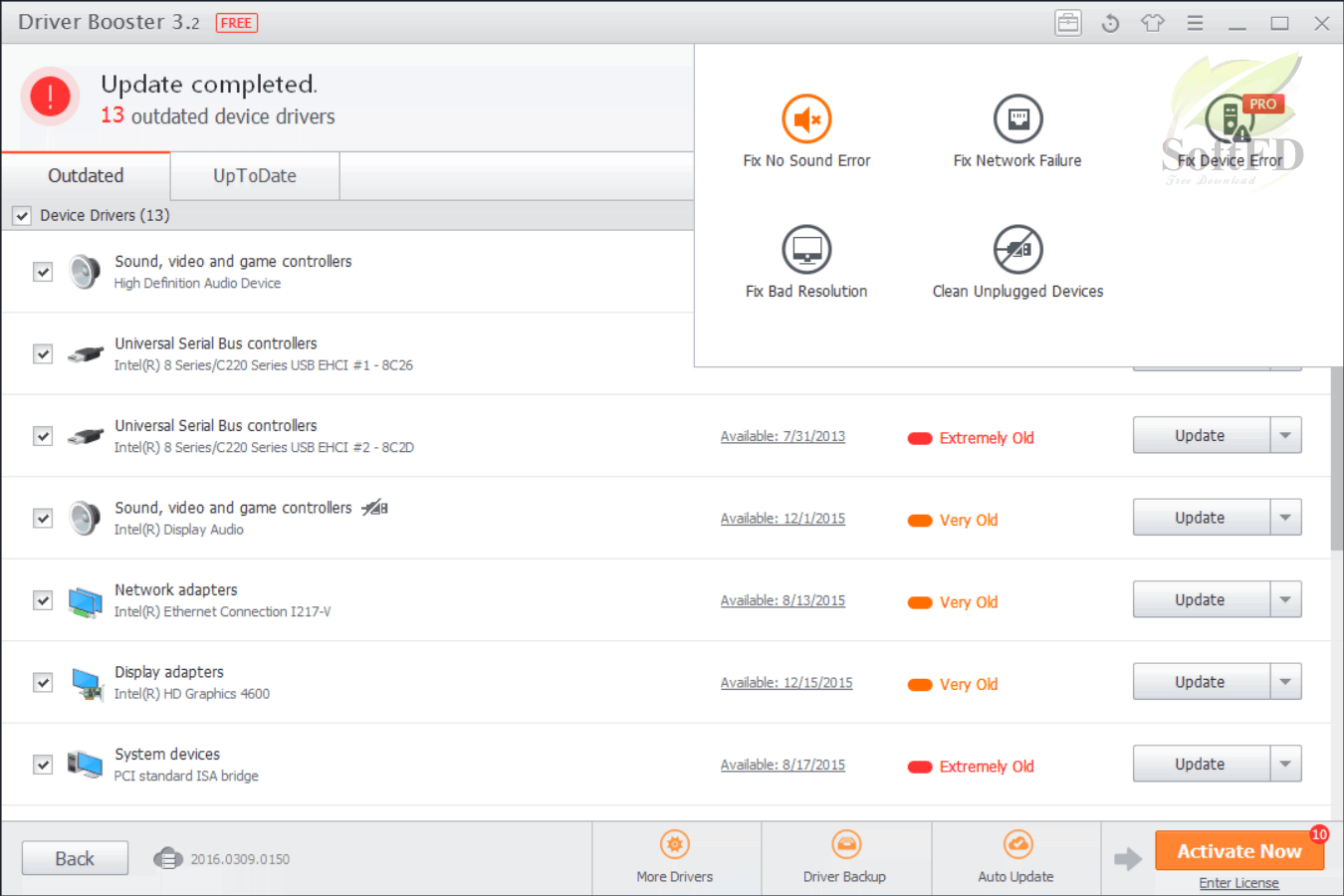The image size is (1344, 896).
Task: Click the driver list vertical scrollbar
Action: (x=1337, y=458)
